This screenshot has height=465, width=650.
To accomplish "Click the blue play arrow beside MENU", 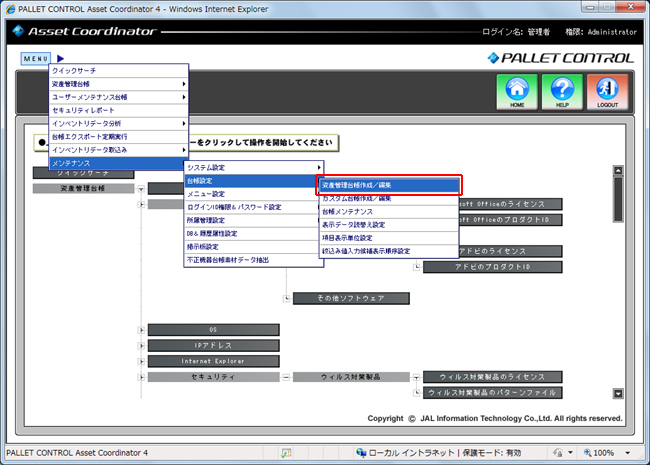I will tap(61, 58).
